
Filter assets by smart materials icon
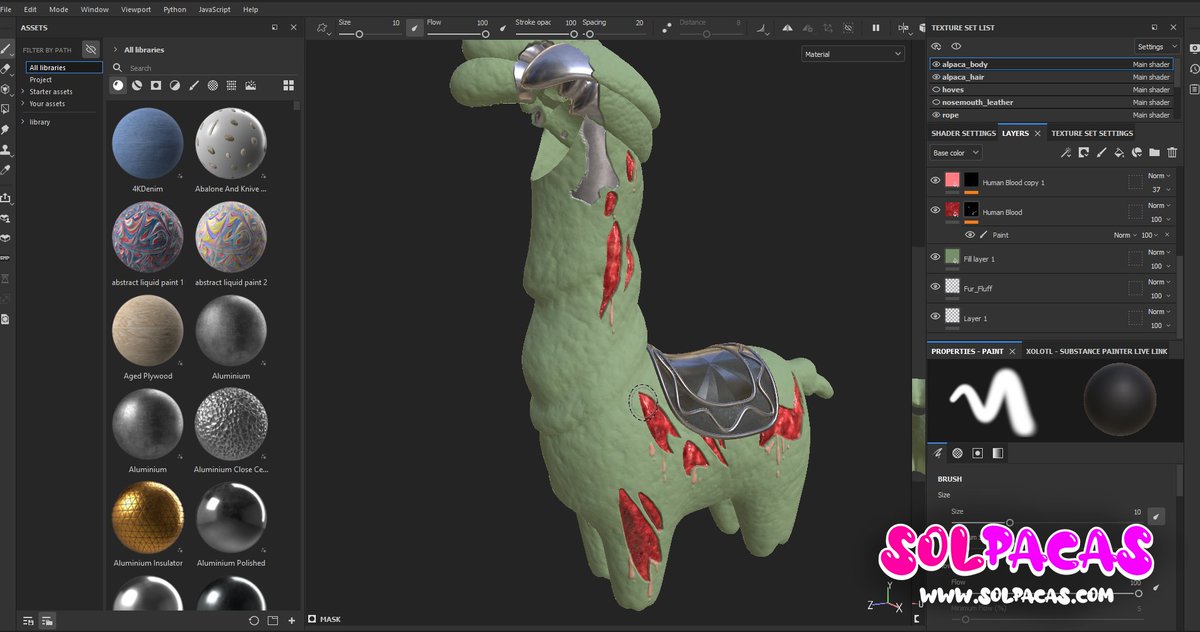point(137,86)
